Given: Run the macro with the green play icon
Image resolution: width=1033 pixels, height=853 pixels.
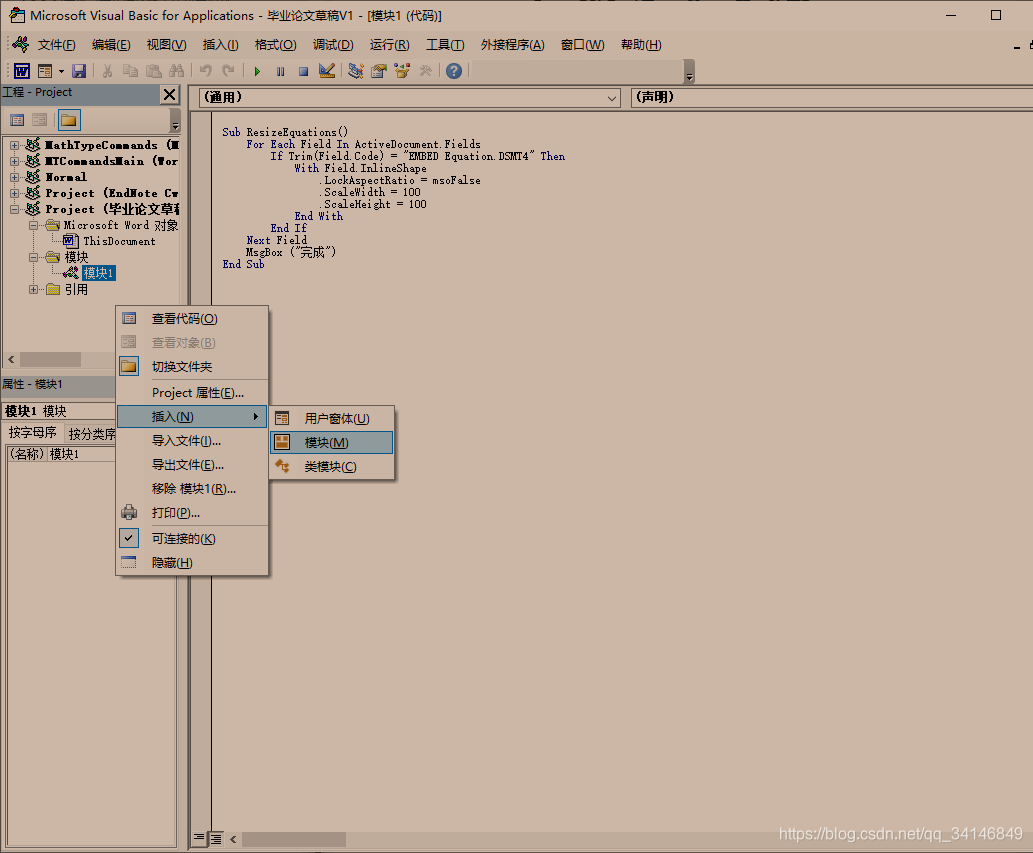Looking at the screenshot, I should pyautogui.click(x=257, y=71).
